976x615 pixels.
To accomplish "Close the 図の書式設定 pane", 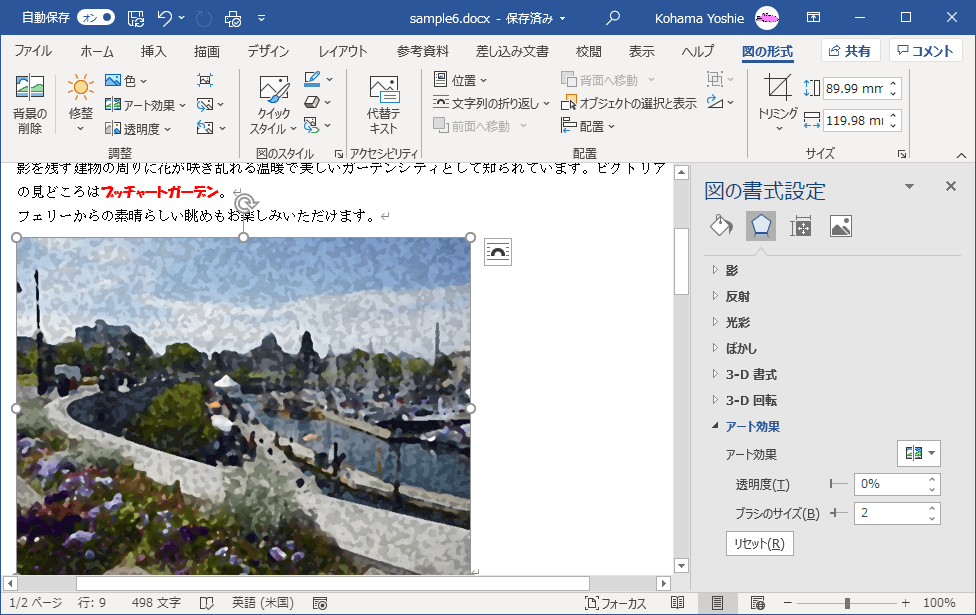I will [950, 186].
